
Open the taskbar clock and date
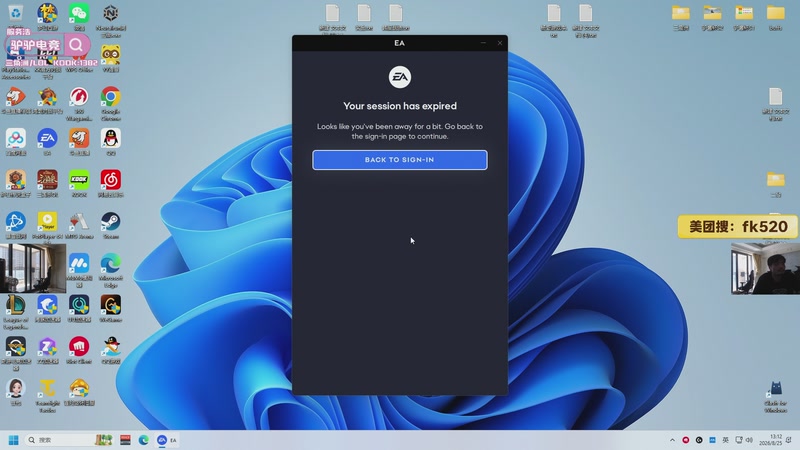[x=770, y=440]
